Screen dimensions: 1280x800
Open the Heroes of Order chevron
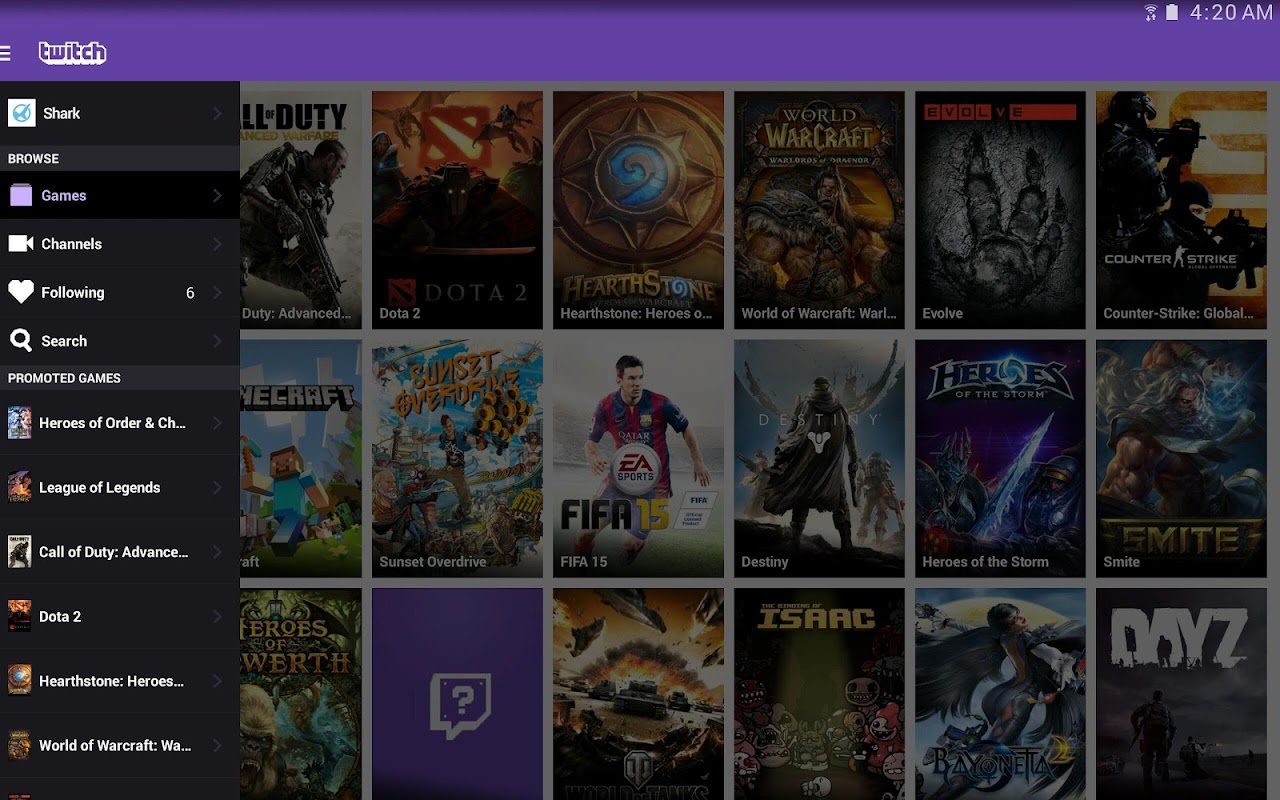pos(217,423)
